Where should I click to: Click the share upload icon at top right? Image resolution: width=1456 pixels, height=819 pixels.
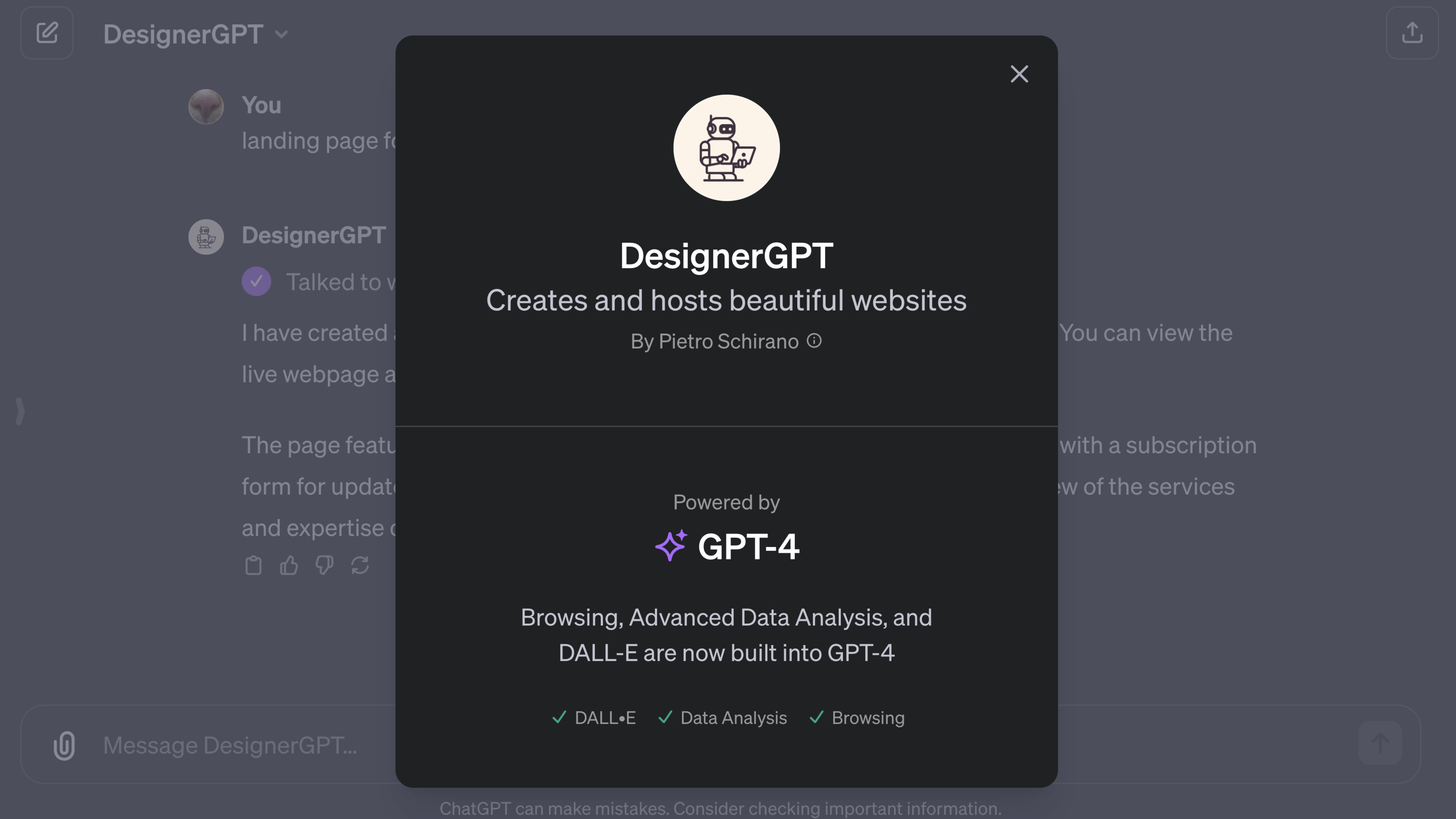[1411, 33]
